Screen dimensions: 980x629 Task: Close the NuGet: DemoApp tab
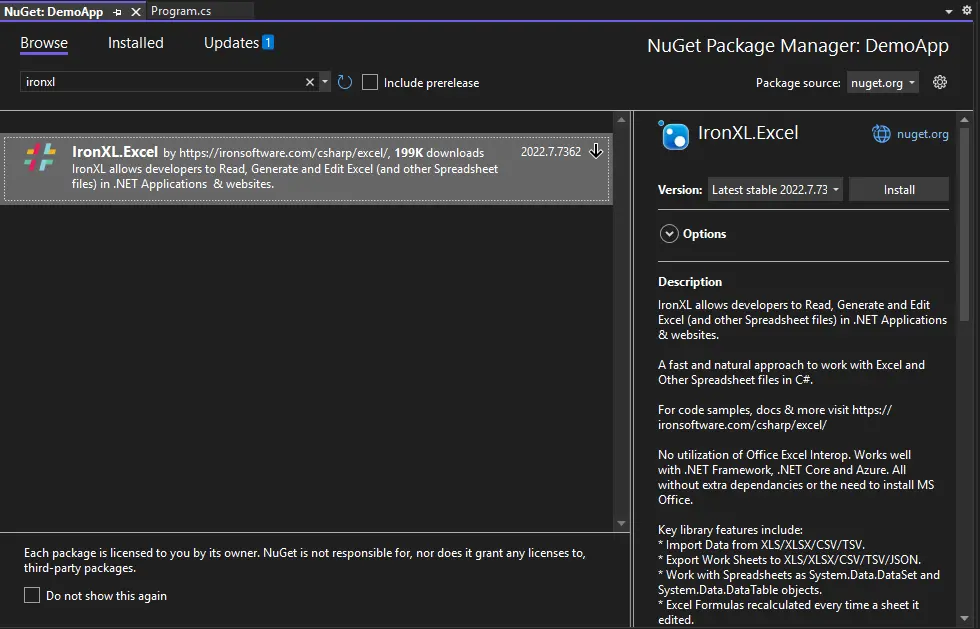point(136,11)
